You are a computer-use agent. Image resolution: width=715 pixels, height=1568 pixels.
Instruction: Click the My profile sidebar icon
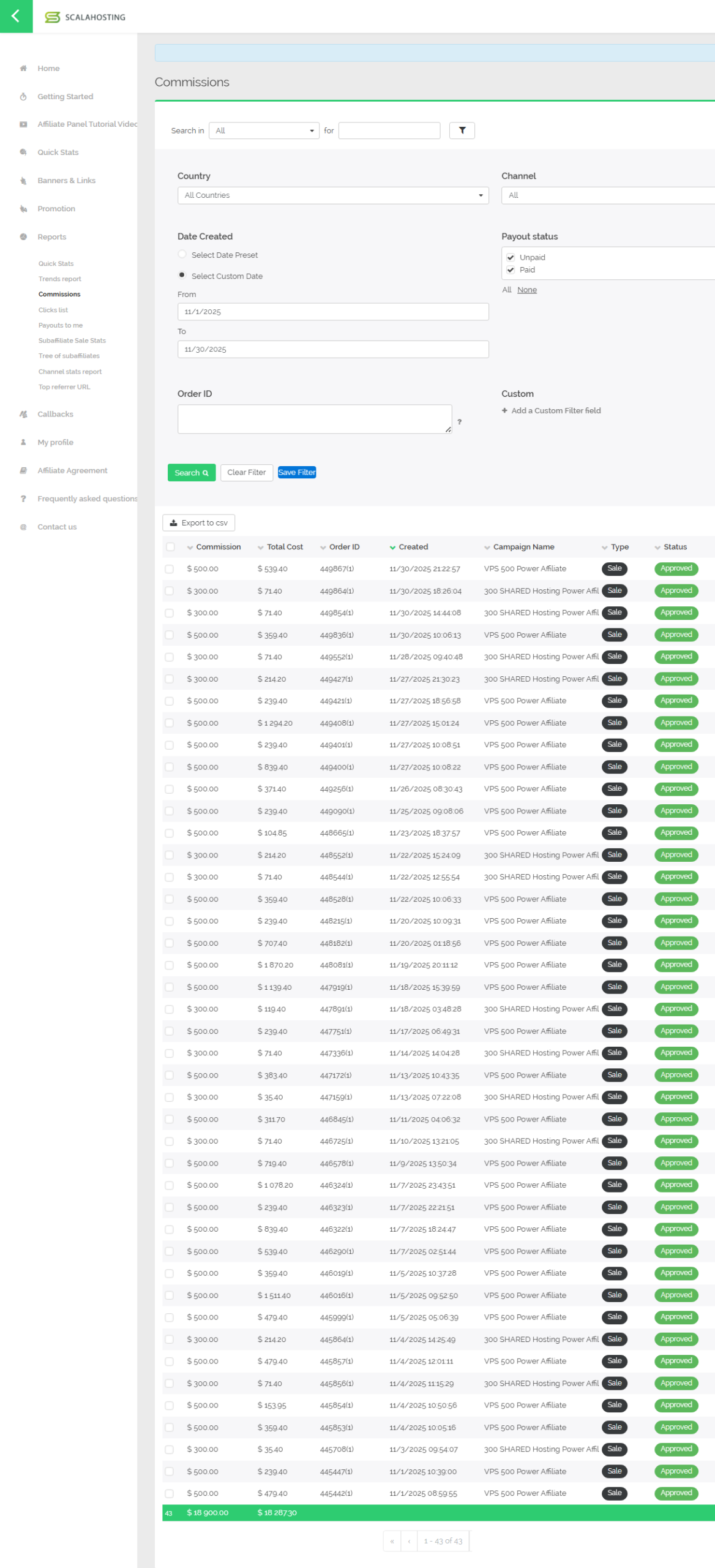pyautogui.click(x=23, y=443)
